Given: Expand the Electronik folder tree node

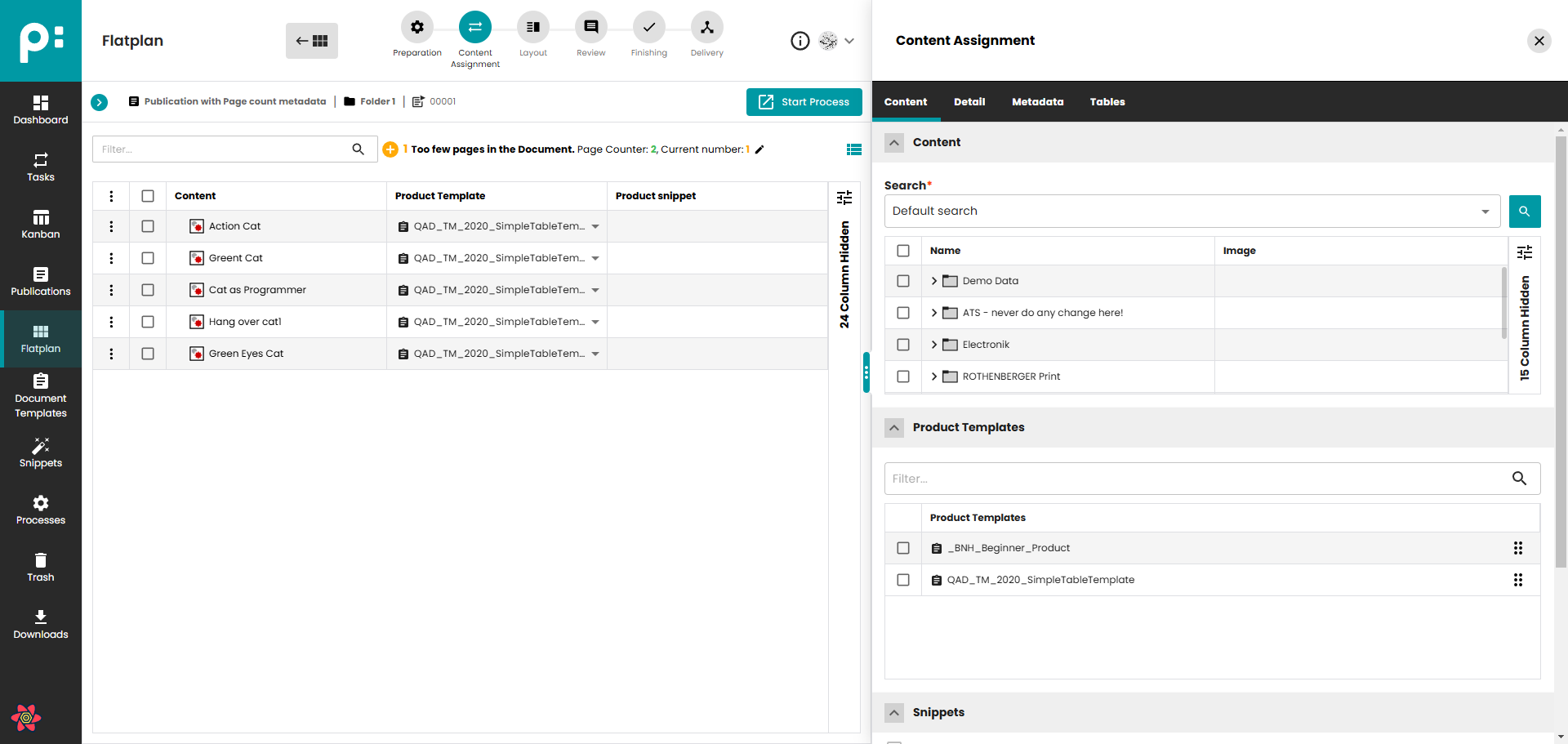Looking at the screenshot, I should pos(933,345).
